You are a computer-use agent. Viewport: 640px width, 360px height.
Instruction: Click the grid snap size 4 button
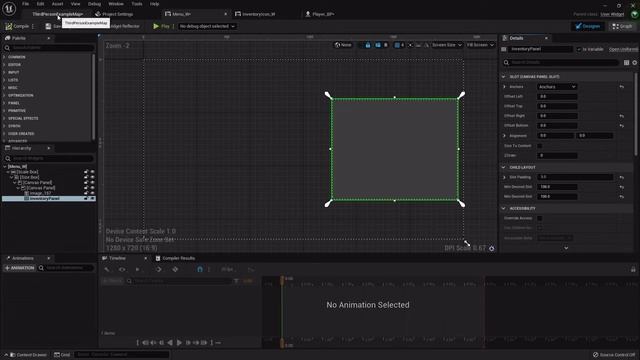point(399,45)
